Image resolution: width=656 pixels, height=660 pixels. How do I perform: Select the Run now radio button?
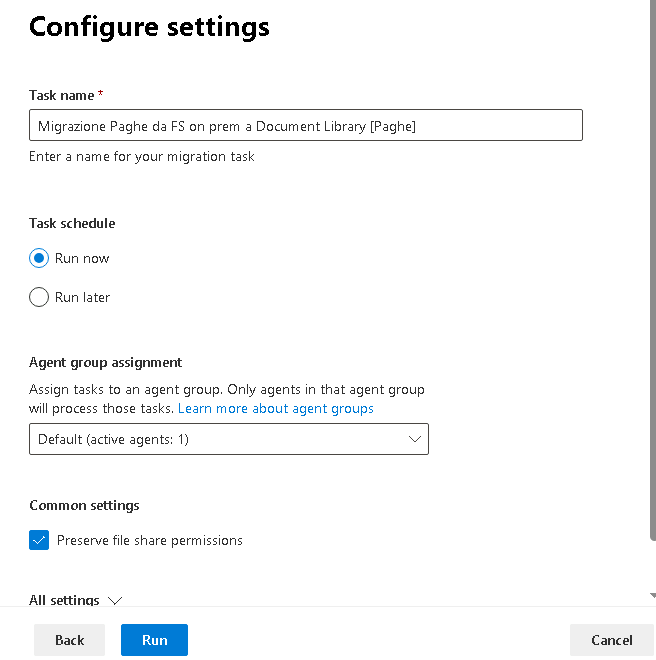39,258
